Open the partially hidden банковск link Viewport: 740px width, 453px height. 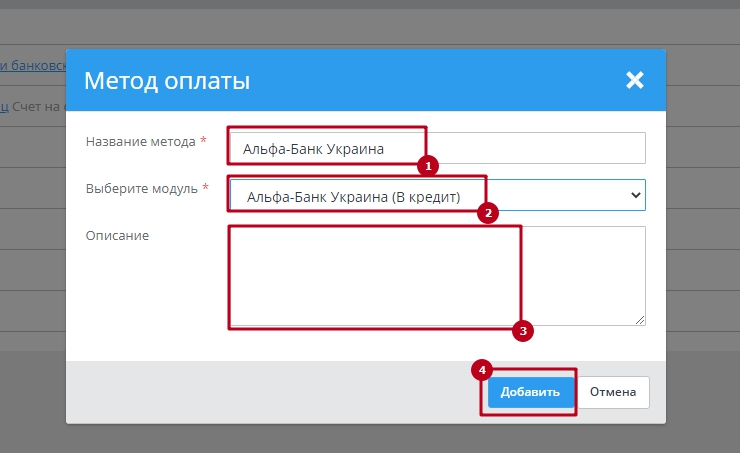click(x=33, y=66)
